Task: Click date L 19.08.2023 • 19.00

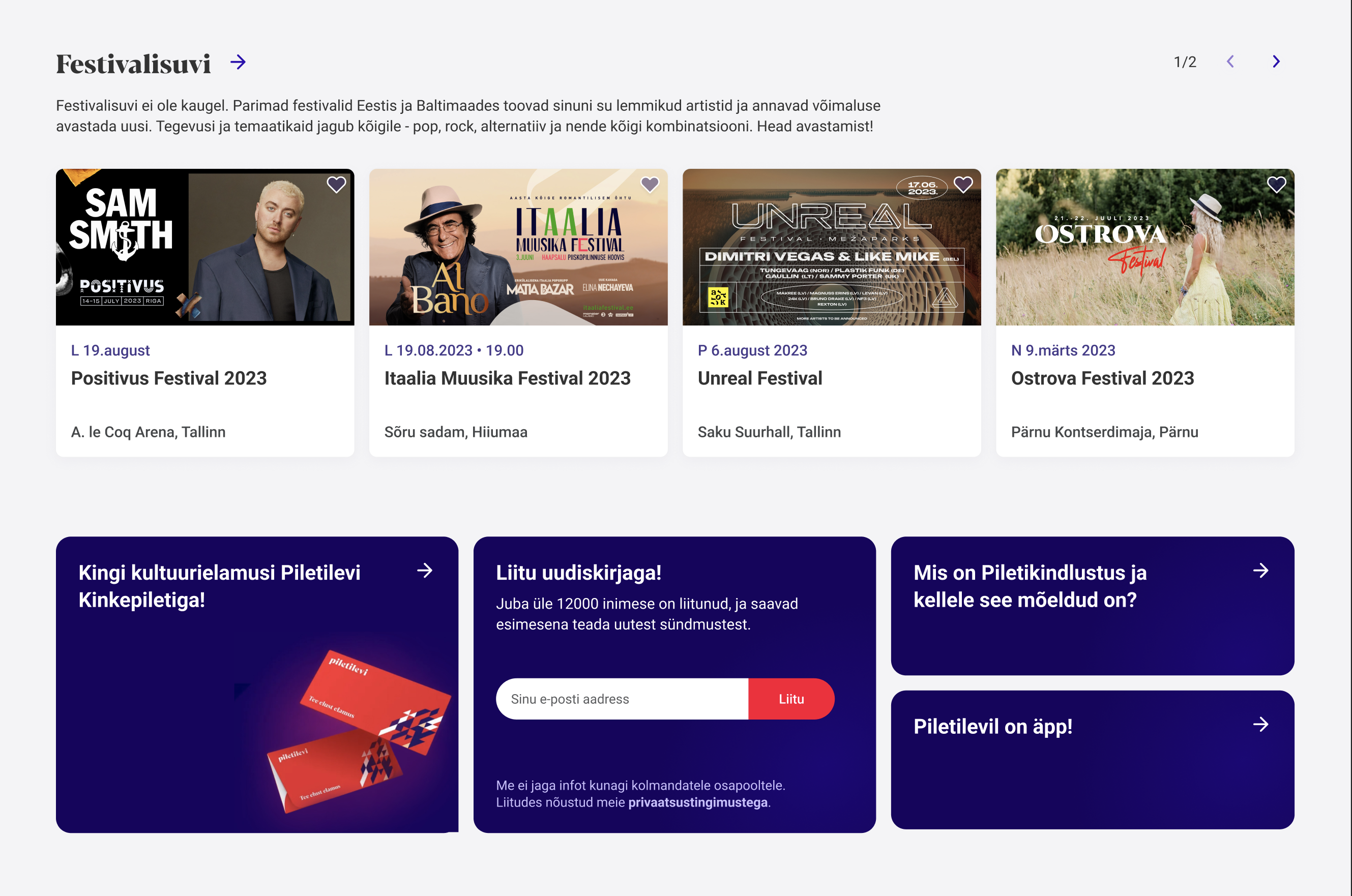Action: (x=454, y=350)
